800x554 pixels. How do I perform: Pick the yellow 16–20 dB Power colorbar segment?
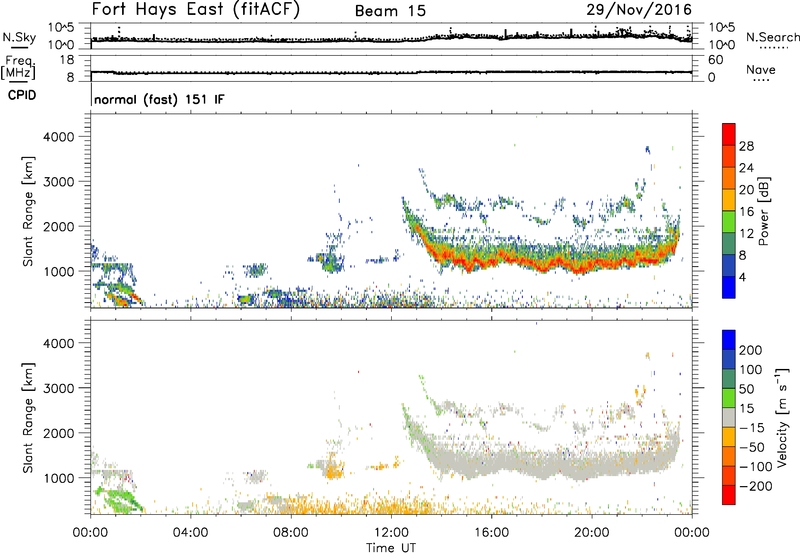pyautogui.click(x=729, y=200)
